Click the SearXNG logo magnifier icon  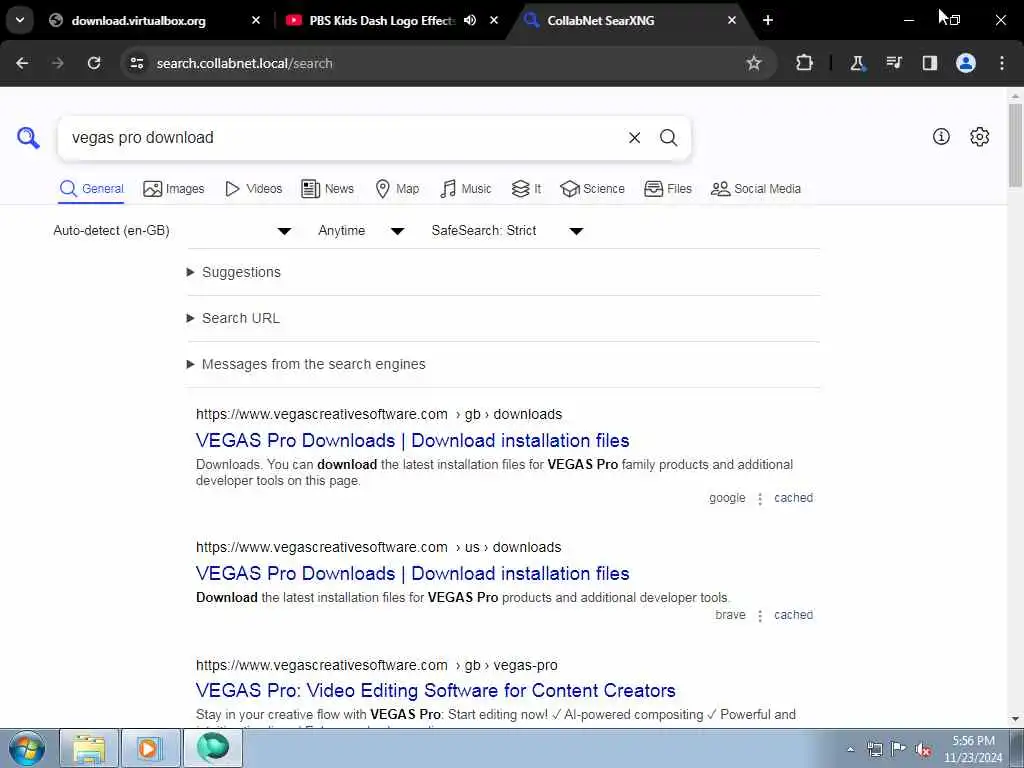tap(28, 138)
